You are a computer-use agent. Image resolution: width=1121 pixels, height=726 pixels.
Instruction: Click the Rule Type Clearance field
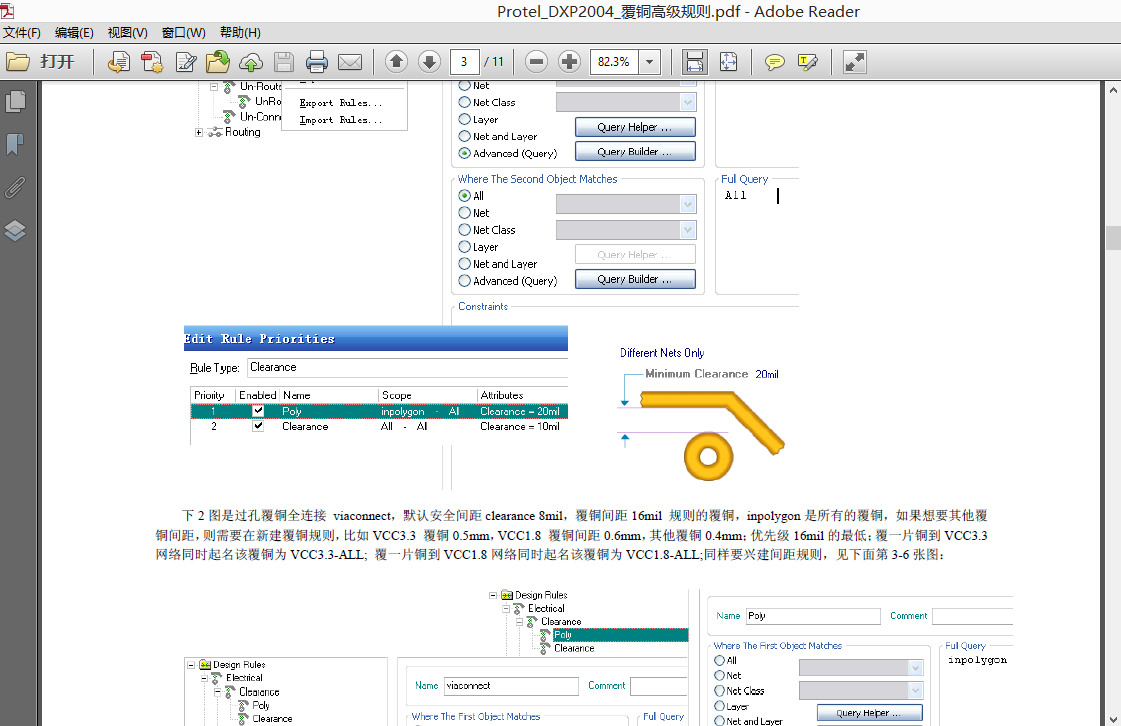tap(408, 368)
